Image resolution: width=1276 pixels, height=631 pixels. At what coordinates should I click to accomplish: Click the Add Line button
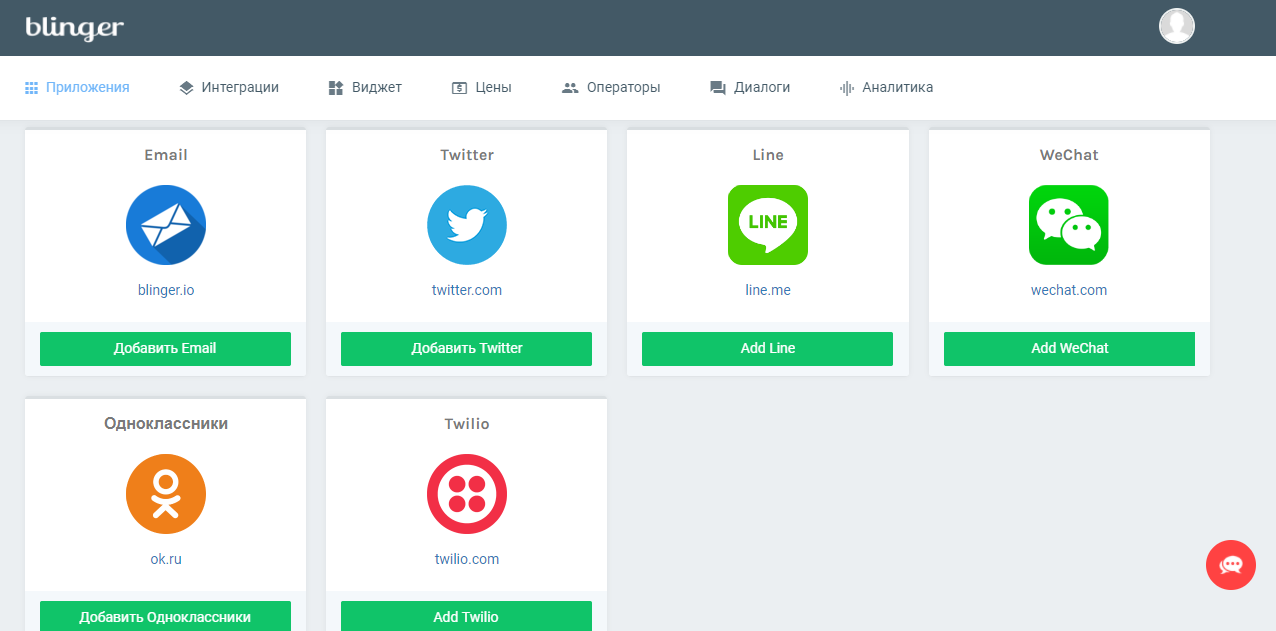pyautogui.click(x=767, y=349)
